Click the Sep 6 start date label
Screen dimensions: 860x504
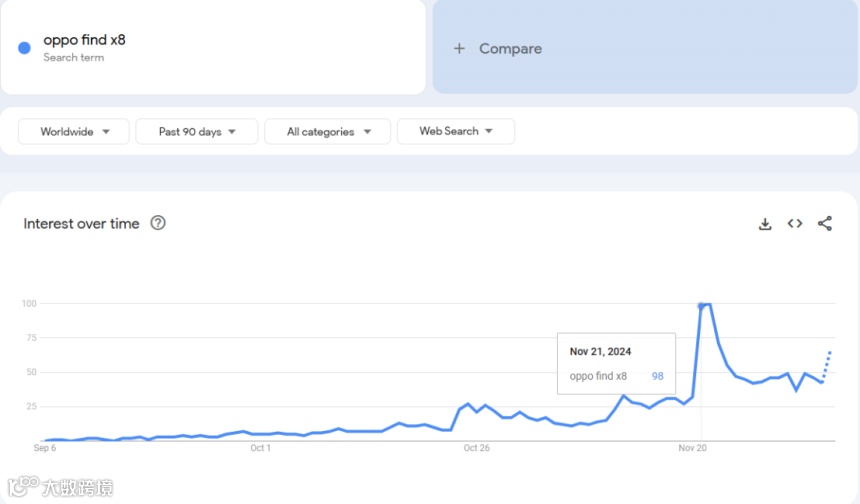click(x=44, y=448)
